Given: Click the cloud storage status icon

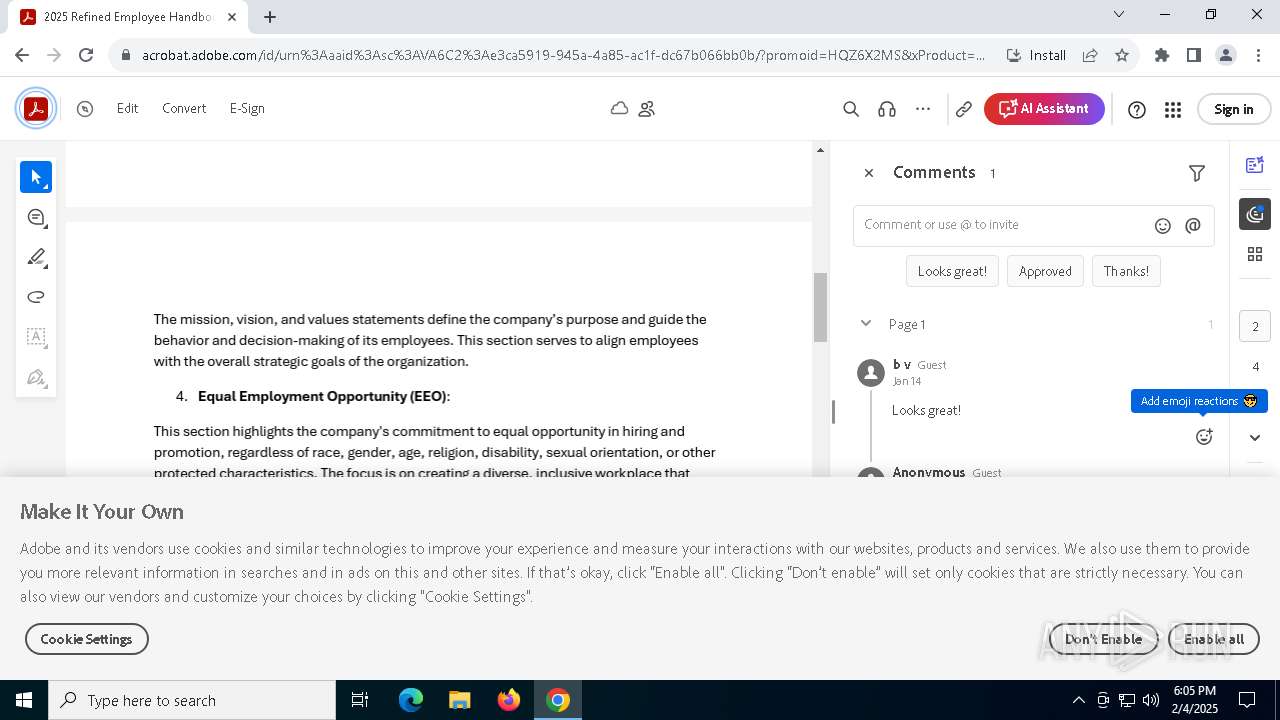Looking at the screenshot, I should point(619,108).
